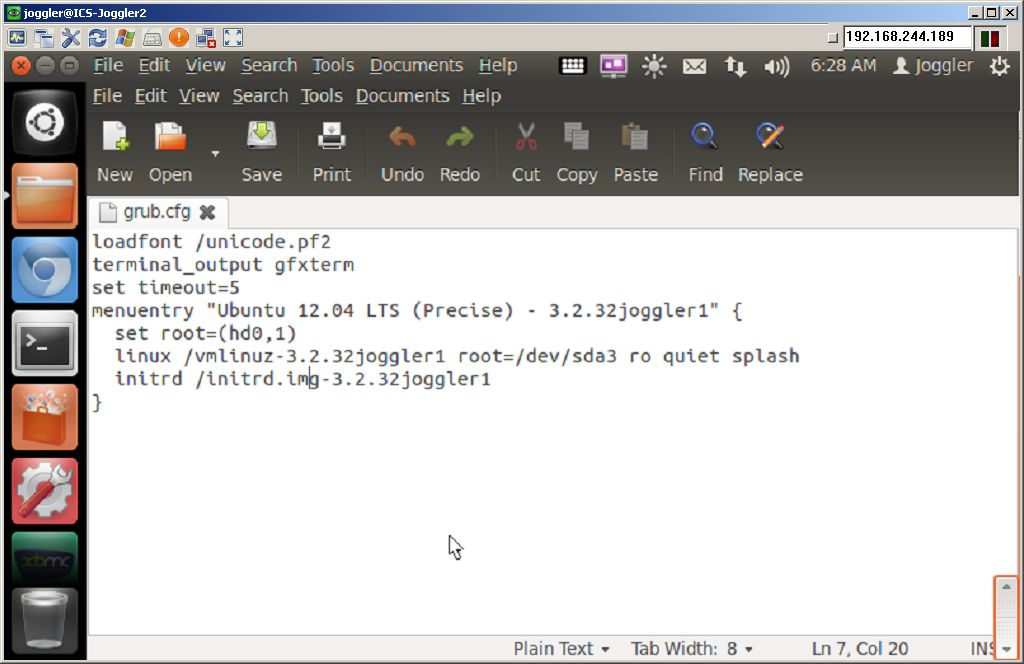Open System Settings wrench launcher icon
1024x664 pixels.
coord(44,490)
